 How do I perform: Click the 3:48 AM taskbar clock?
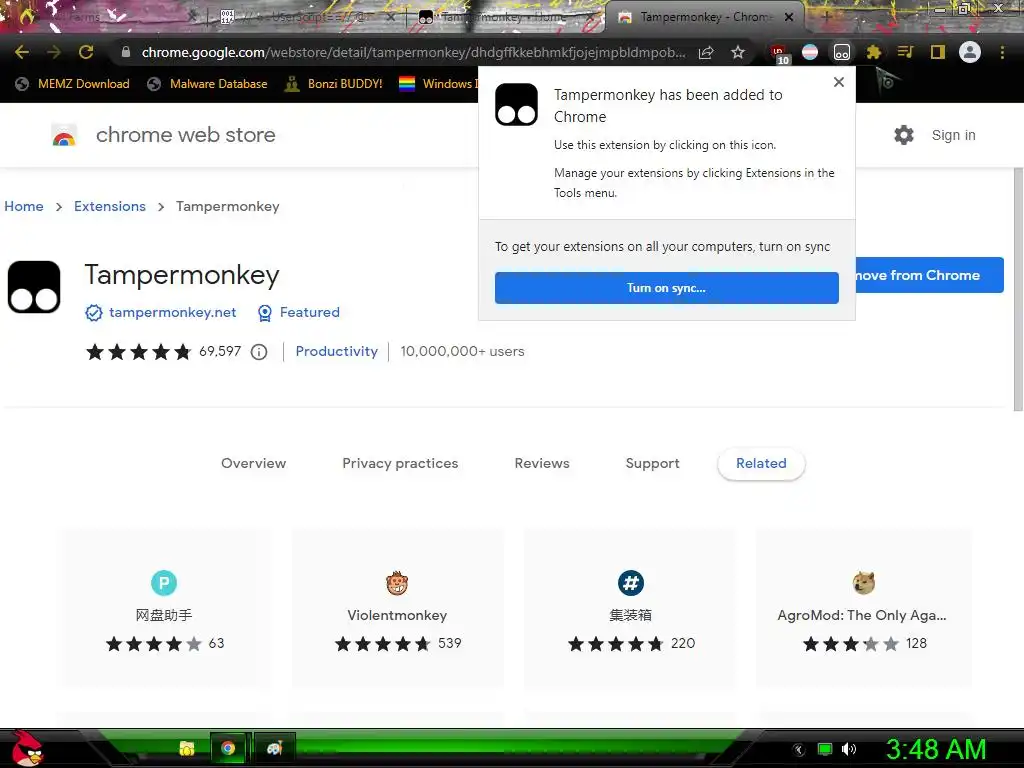click(936, 749)
